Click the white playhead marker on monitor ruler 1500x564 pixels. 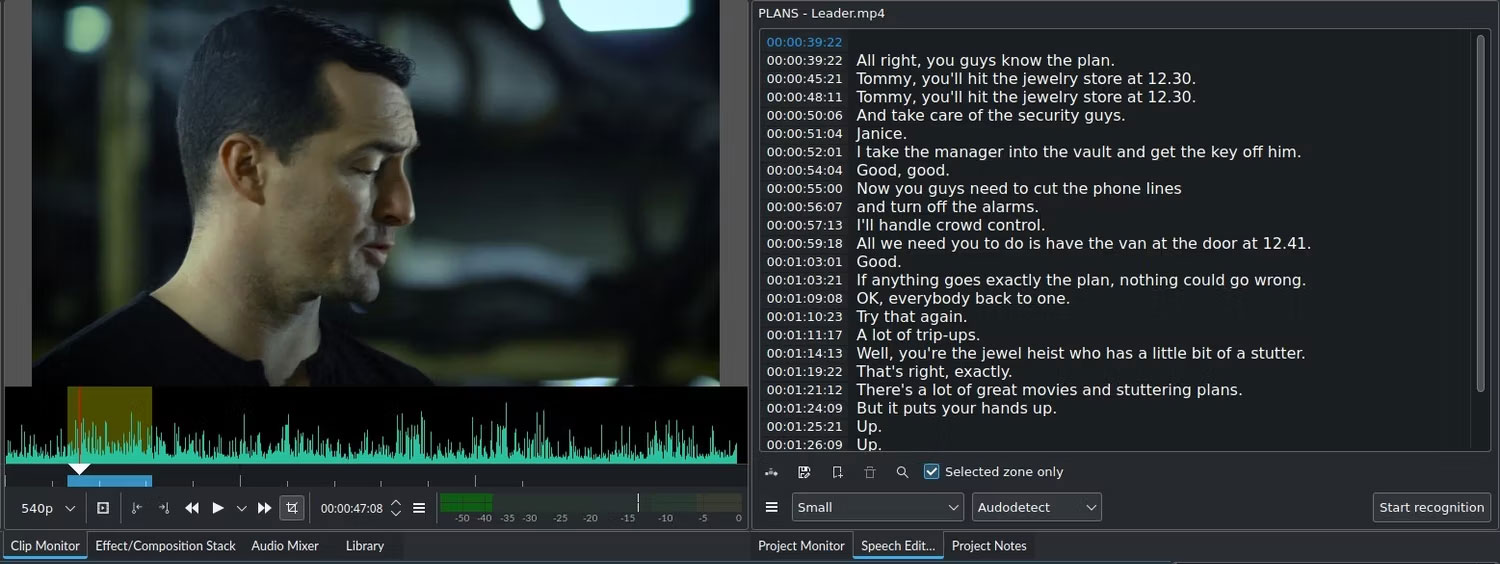79,468
